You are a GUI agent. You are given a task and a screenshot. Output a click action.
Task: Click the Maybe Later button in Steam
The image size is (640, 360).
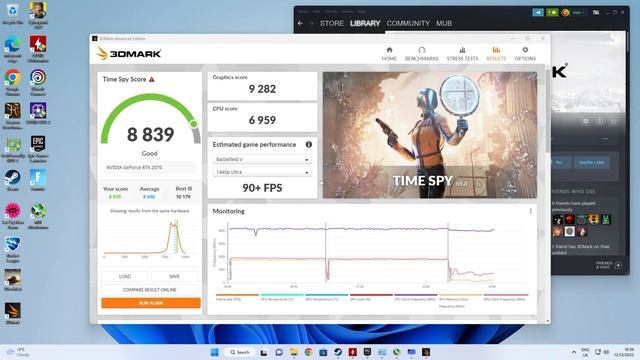591,162
